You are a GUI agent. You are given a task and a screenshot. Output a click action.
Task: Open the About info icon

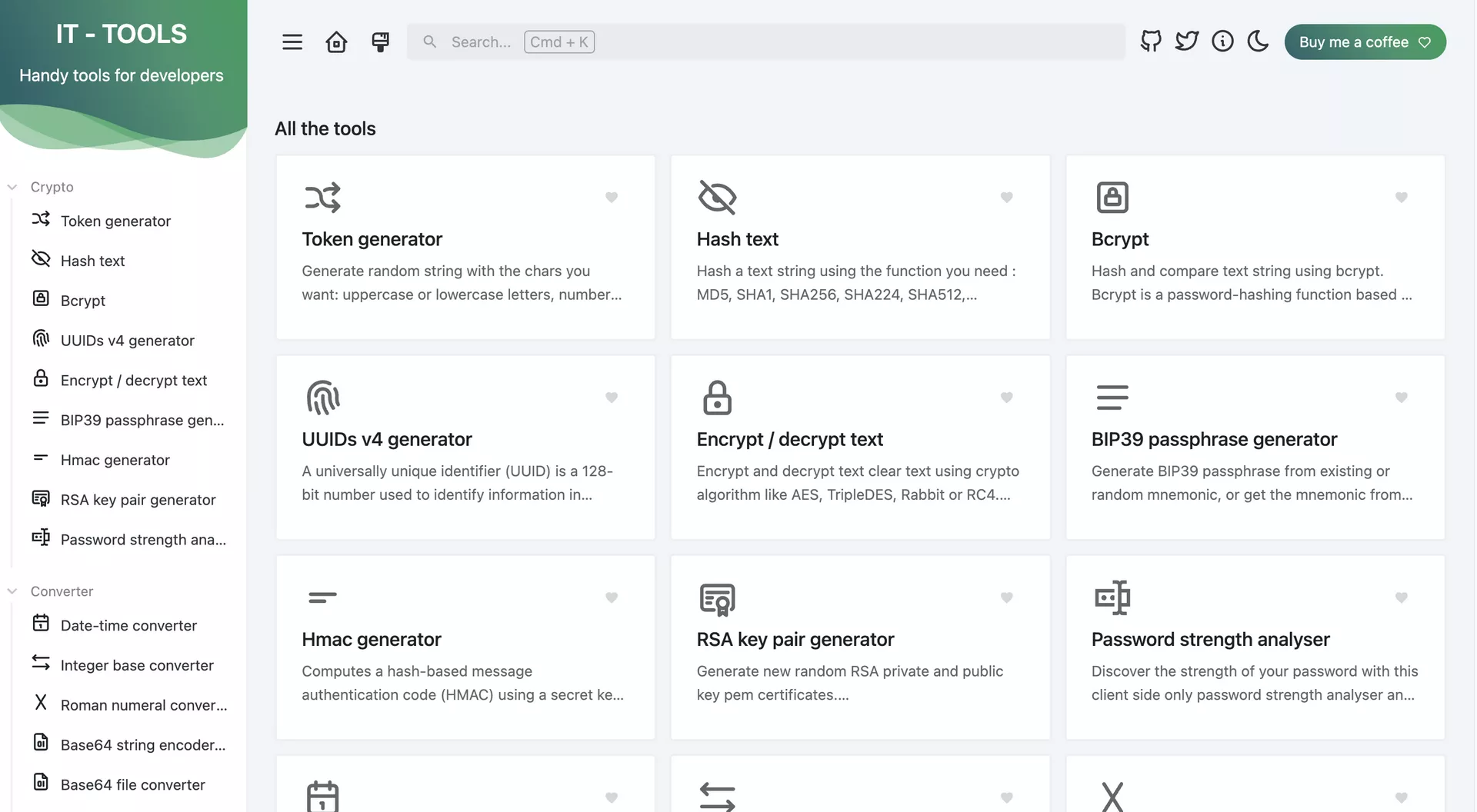click(x=1222, y=42)
